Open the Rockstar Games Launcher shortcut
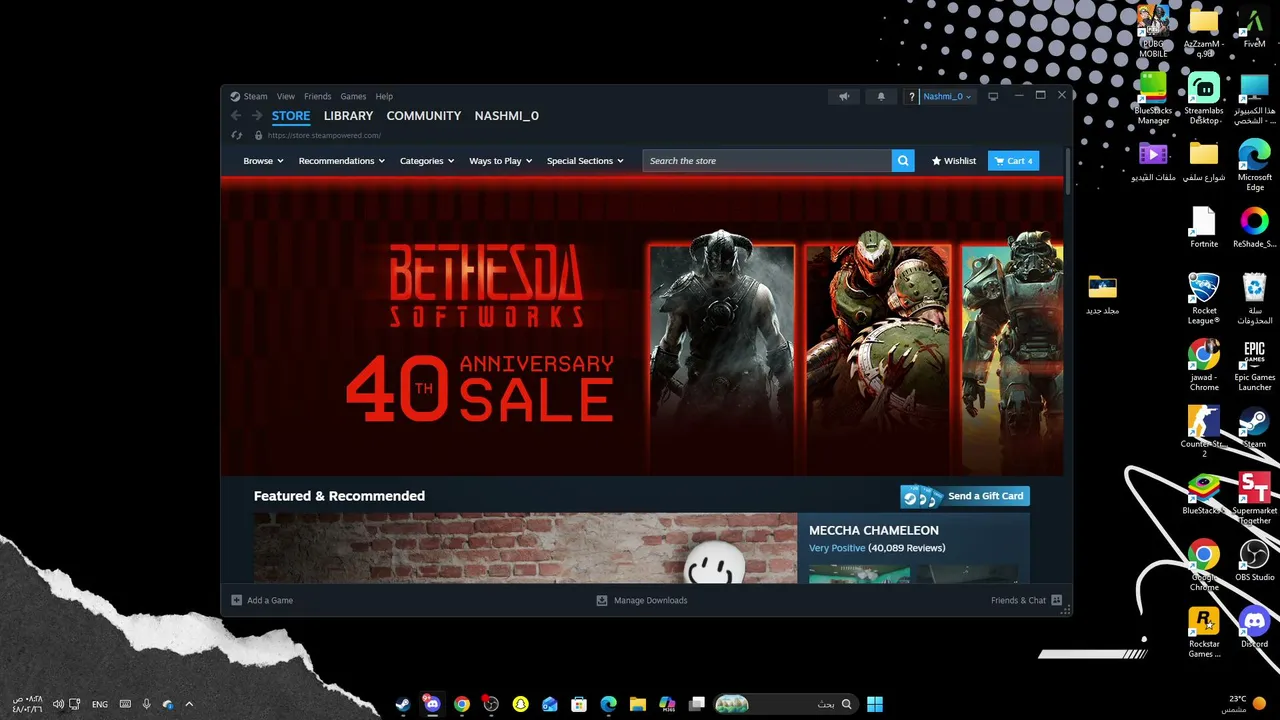Viewport: 1280px width, 720px height. (1204, 633)
